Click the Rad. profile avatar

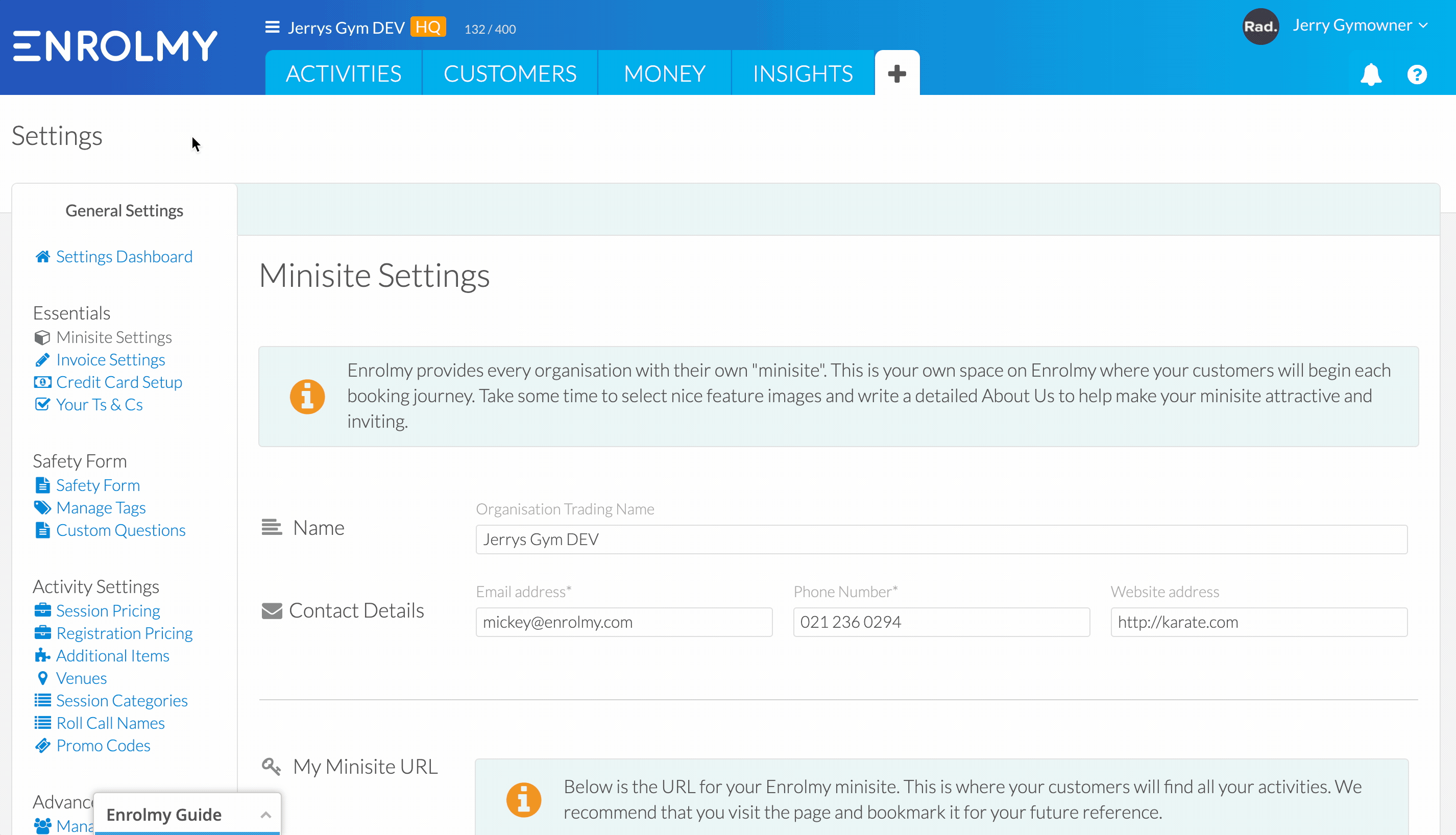[1260, 27]
